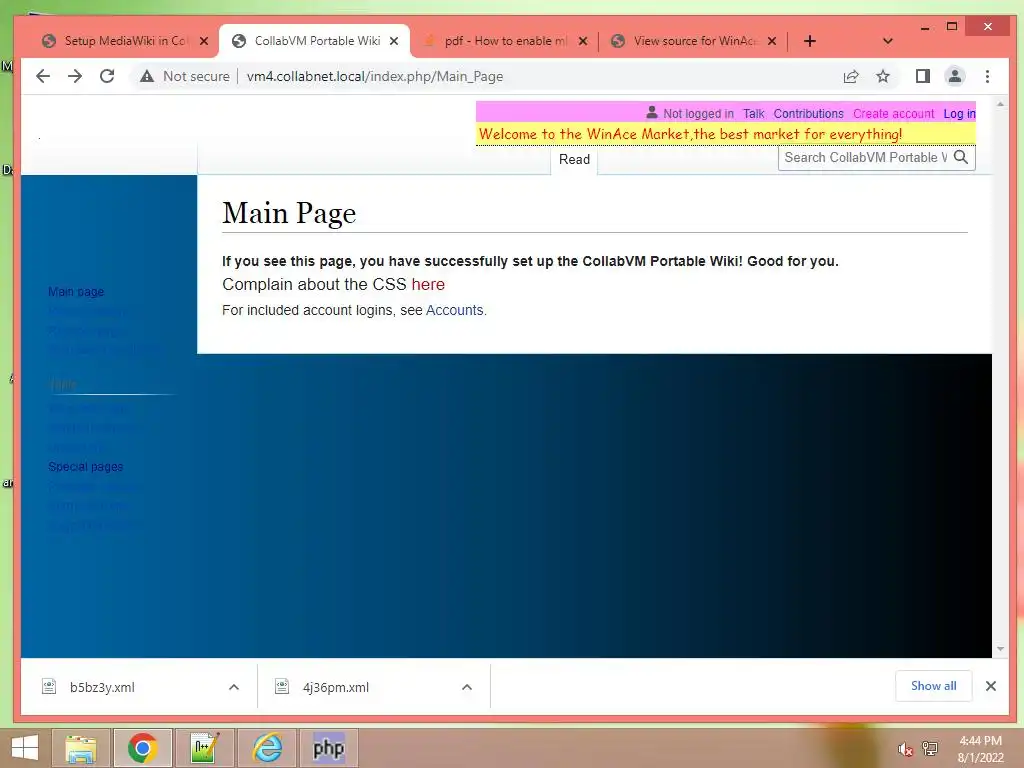Click the Main Page heading
The image size is (1024, 768).
[x=289, y=213]
